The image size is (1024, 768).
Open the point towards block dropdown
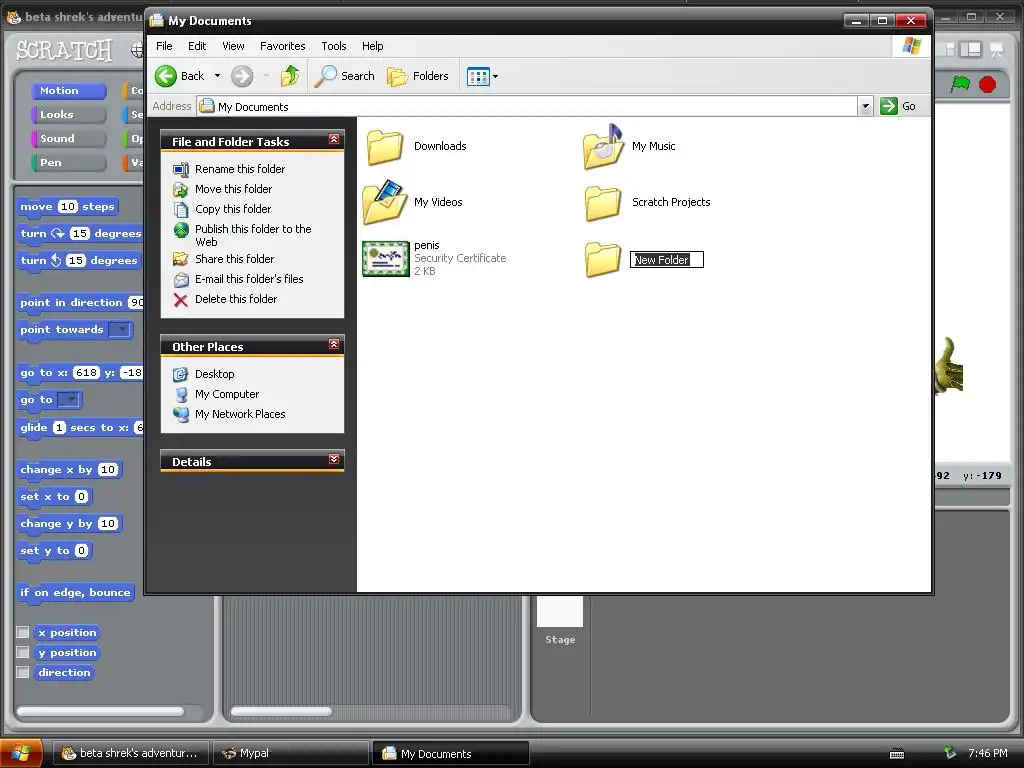[120, 330]
